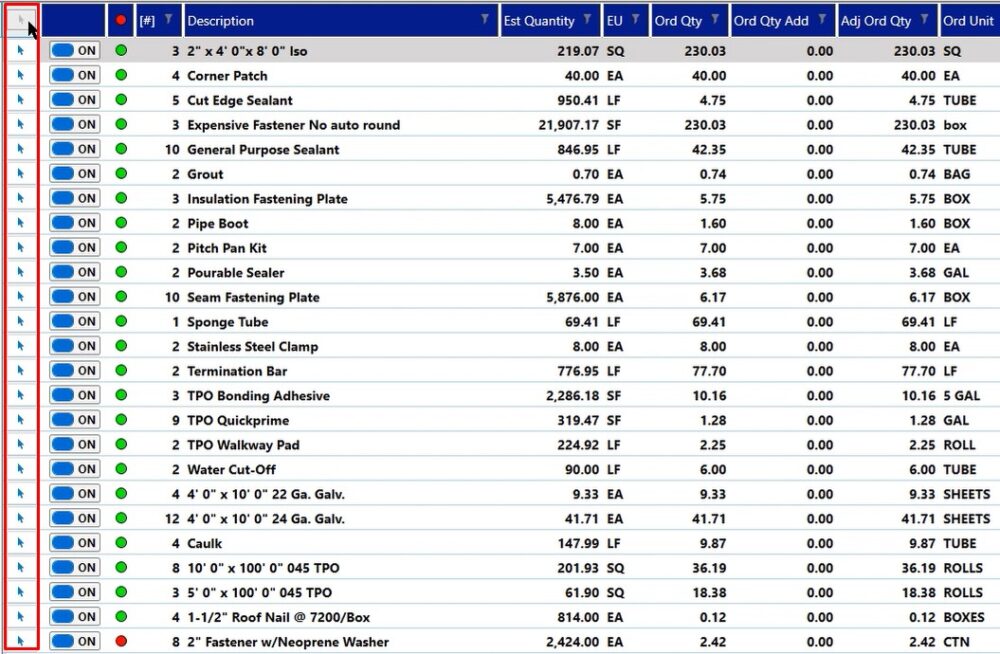Sort by Adj Ord Qty column header
The image size is (1000, 654).
876,20
